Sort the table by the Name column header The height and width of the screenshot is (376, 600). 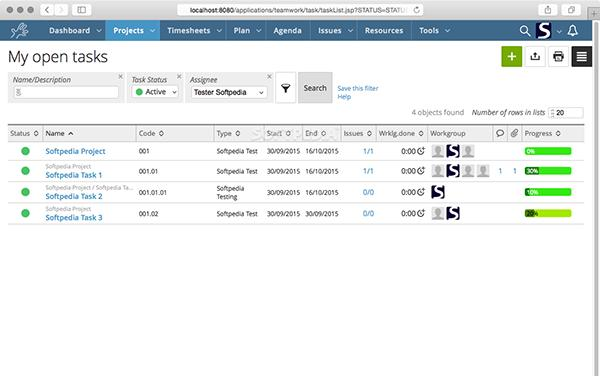click(59, 133)
